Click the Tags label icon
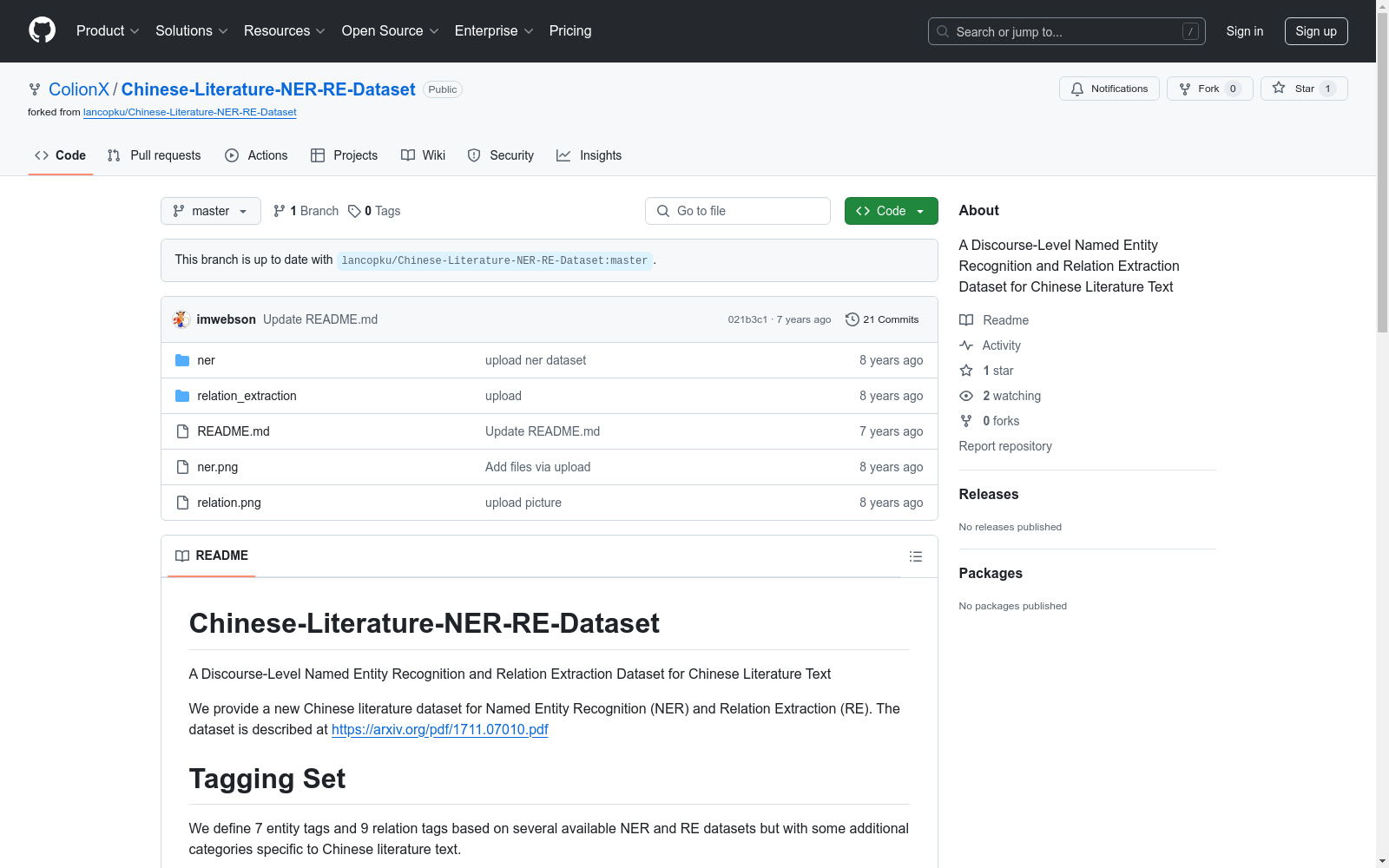 (x=354, y=211)
